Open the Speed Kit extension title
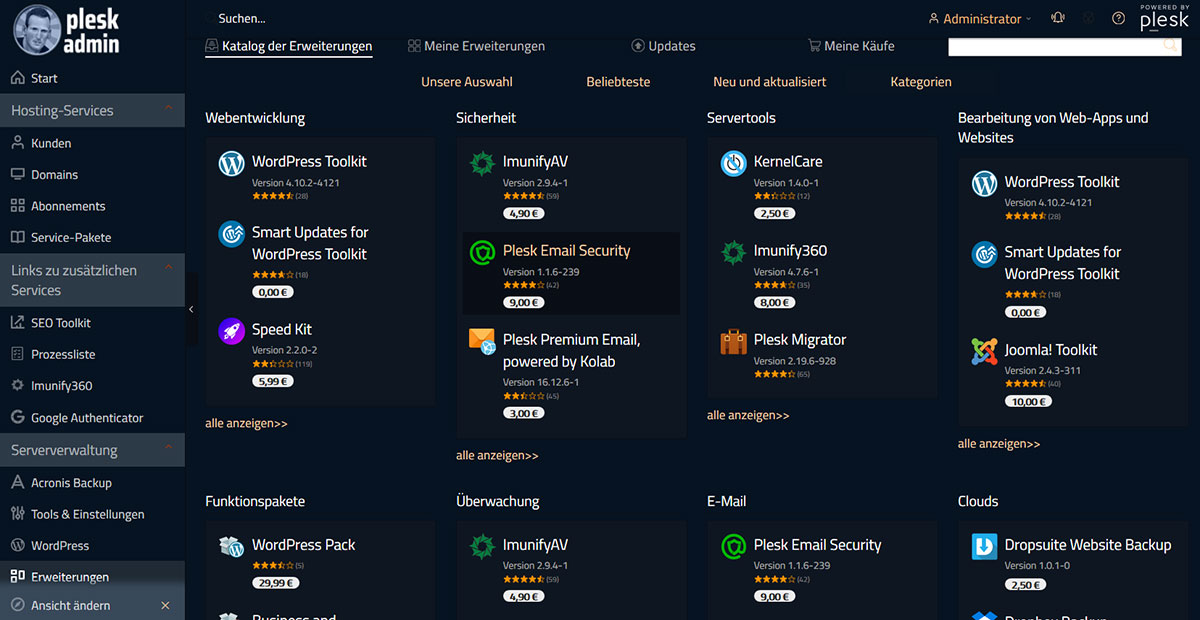 [x=282, y=330]
